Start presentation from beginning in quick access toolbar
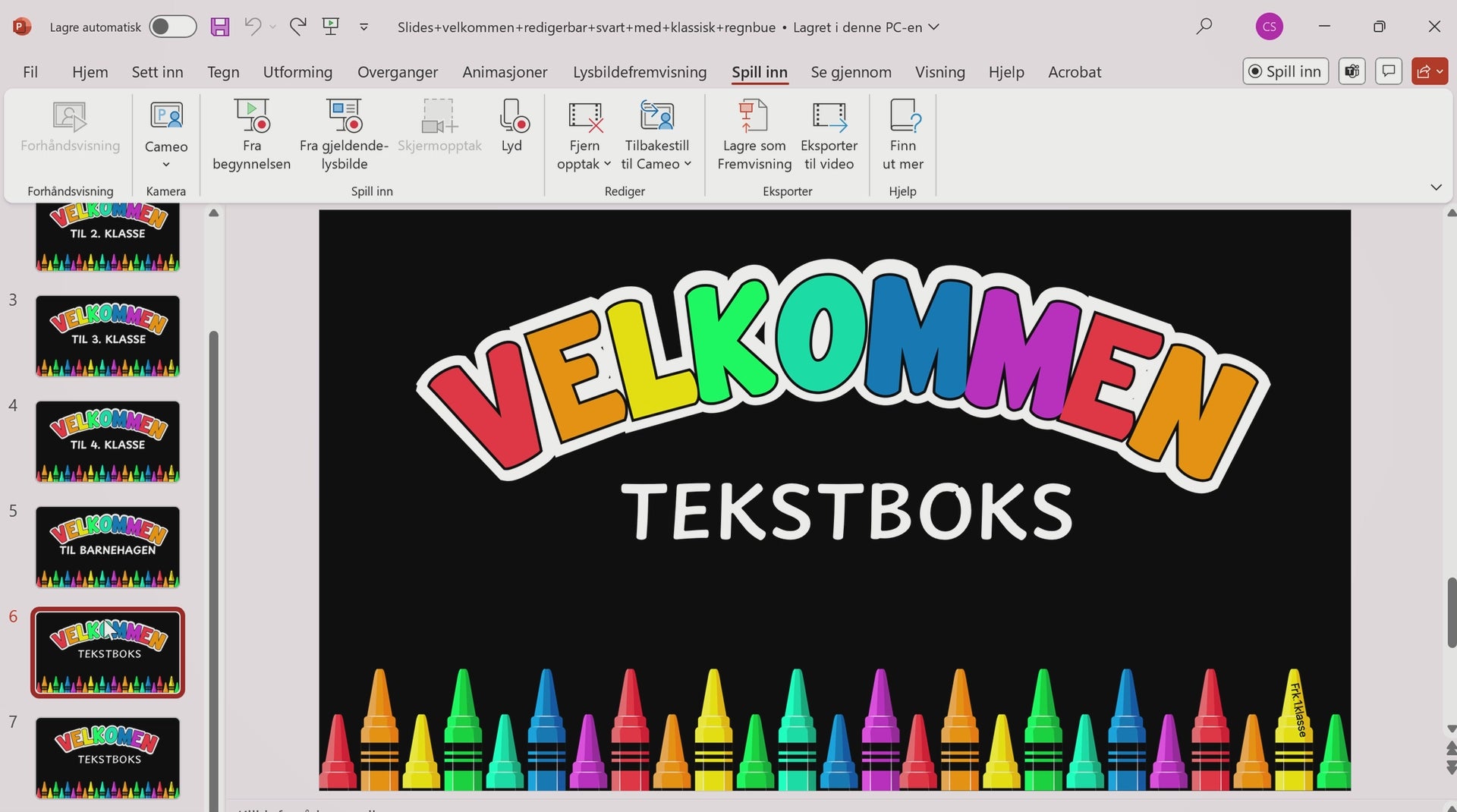The width and height of the screenshot is (1457, 812). pyautogui.click(x=331, y=27)
